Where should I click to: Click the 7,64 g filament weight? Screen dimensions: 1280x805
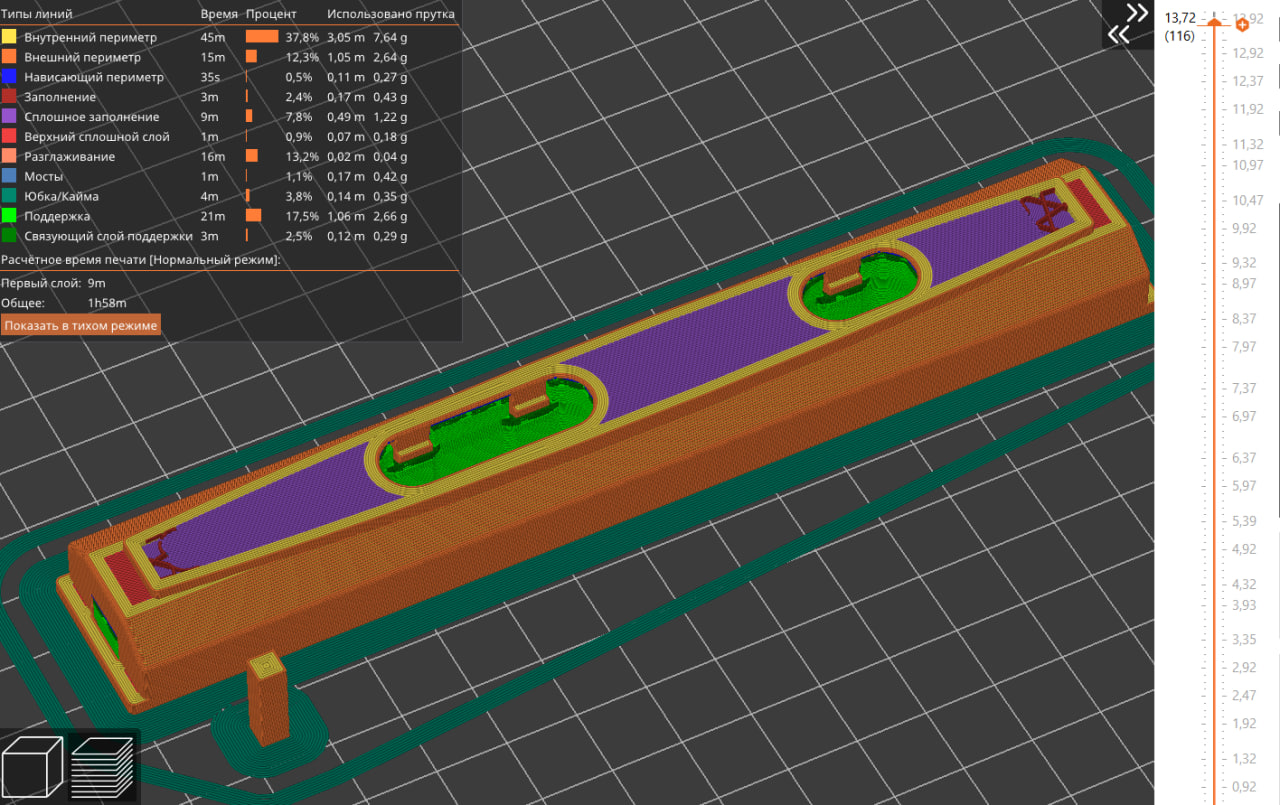click(x=391, y=37)
